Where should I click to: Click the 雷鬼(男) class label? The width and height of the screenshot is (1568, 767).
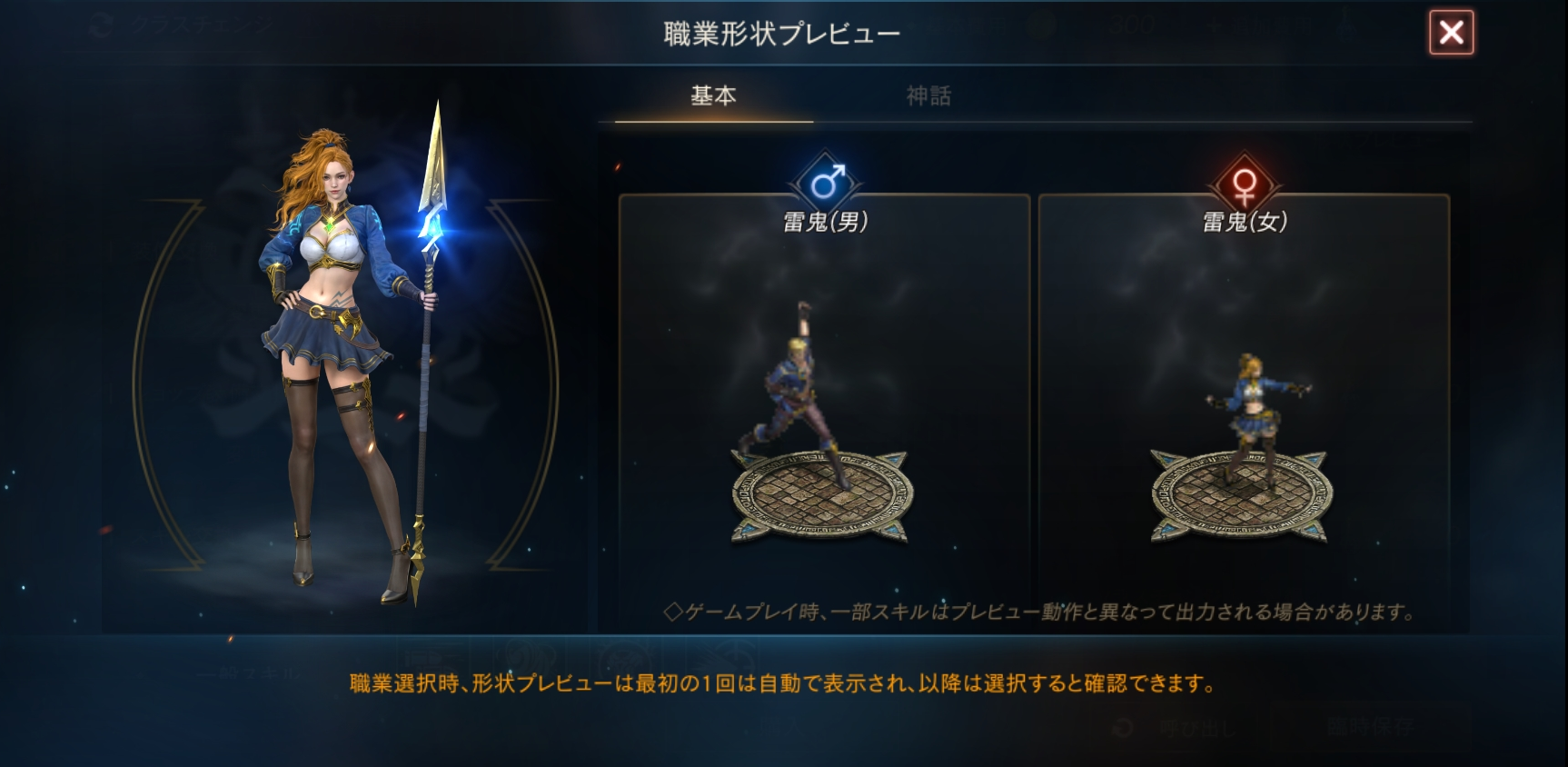tap(825, 222)
